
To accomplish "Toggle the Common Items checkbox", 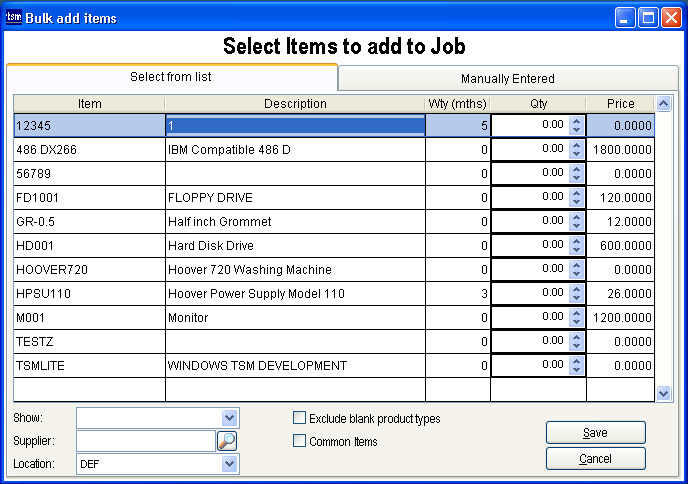I will pos(299,441).
